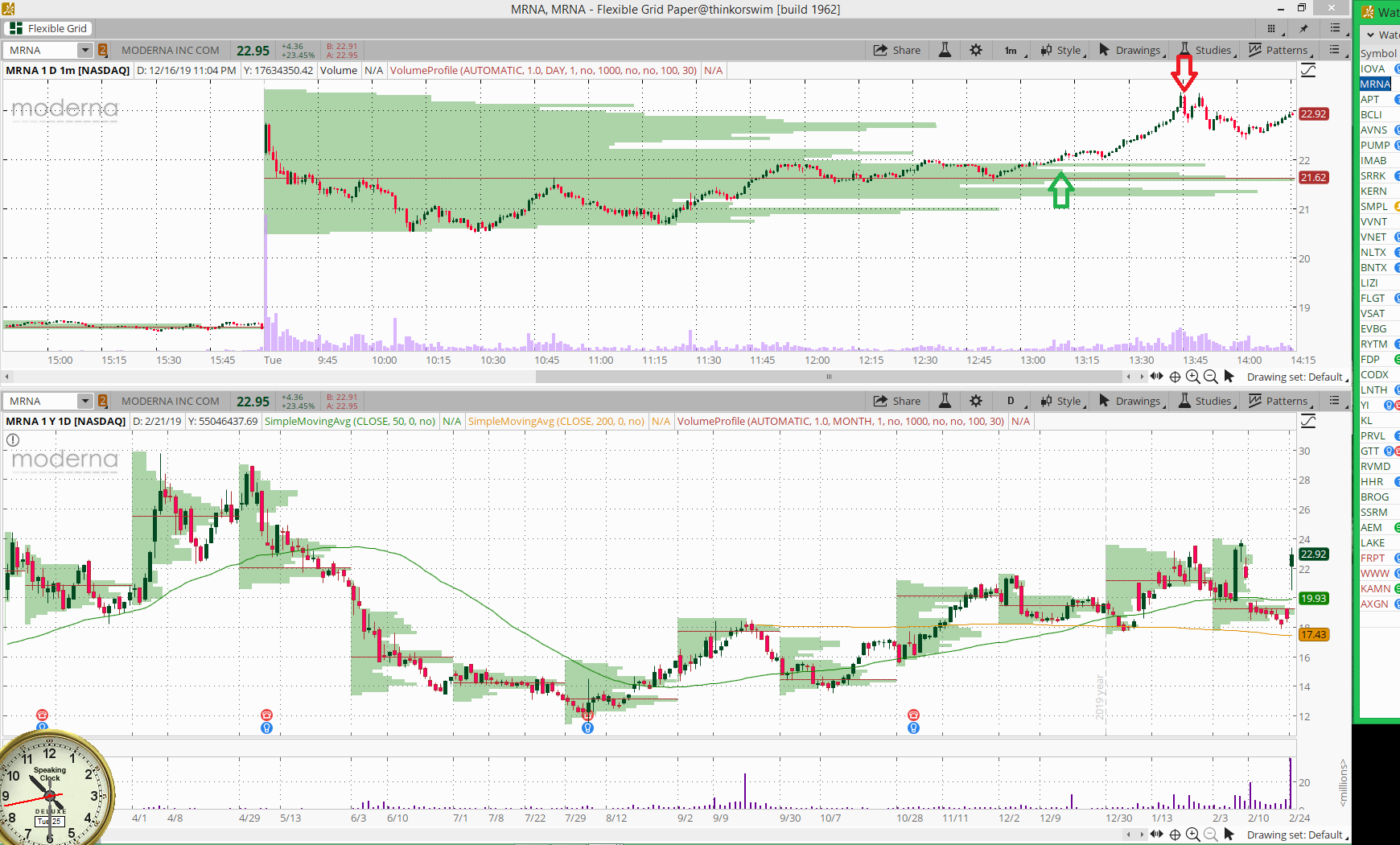Open upper Drawing set: Default dropdown

pos(1297,377)
